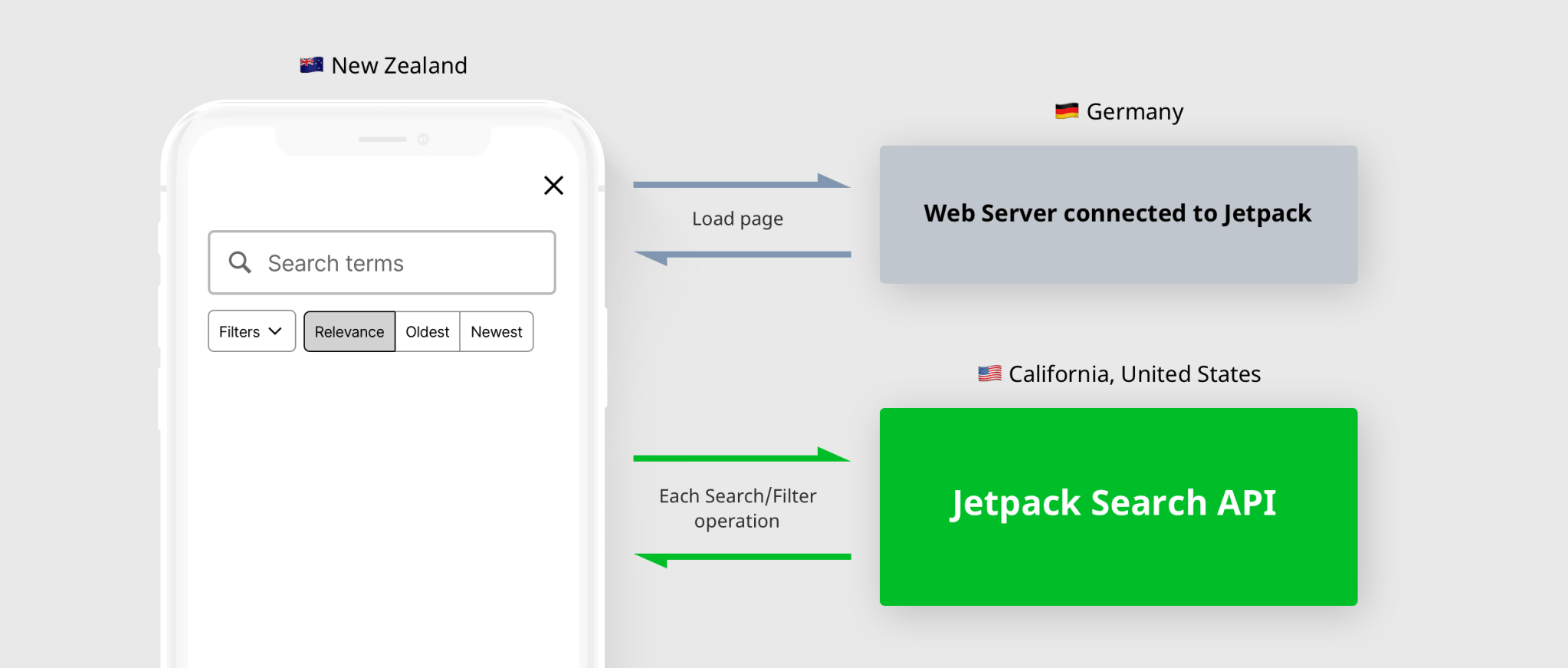Image resolution: width=1568 pixels, height=668 pixels.
Task: Click the Web Server connected to Jetpack box
Action: pyautogui.click(x=1118, y=214)
